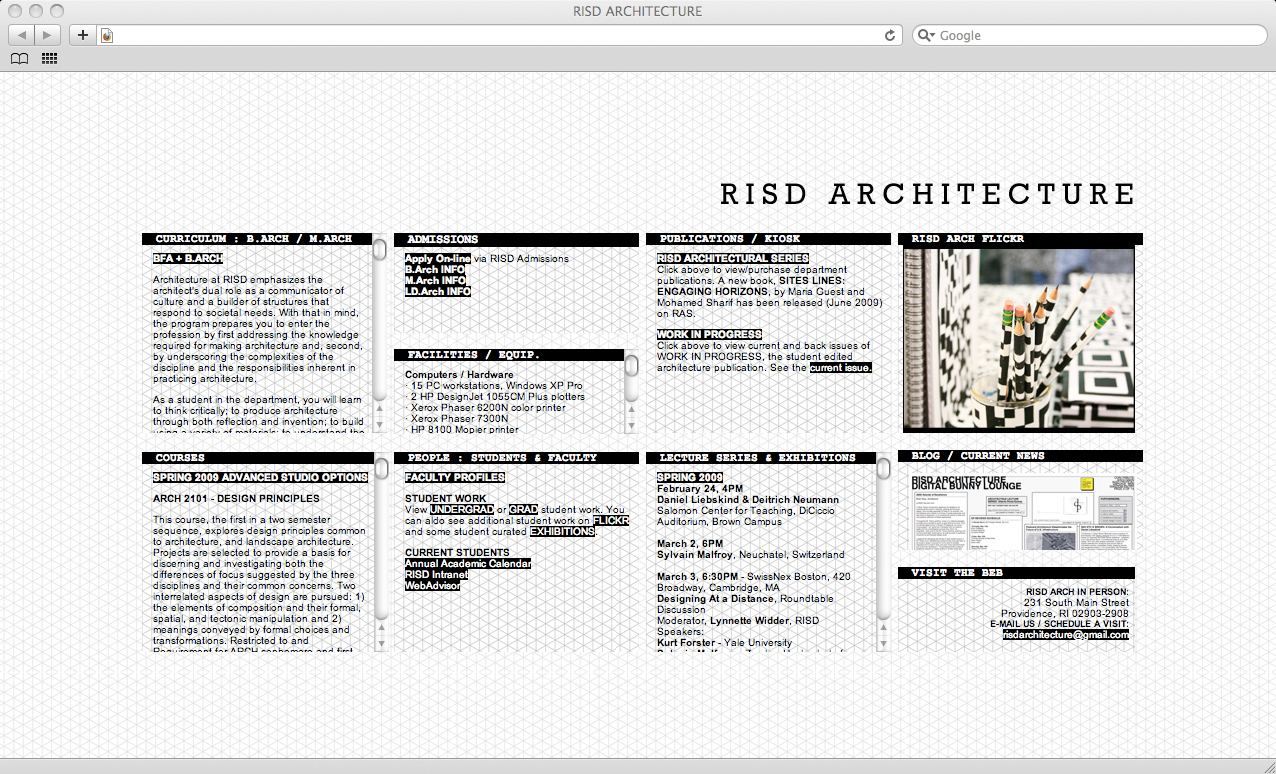Open the EXHIBITIONS link
The image size is (1276, 774).
pyautogui.click(x=562, y=531)
